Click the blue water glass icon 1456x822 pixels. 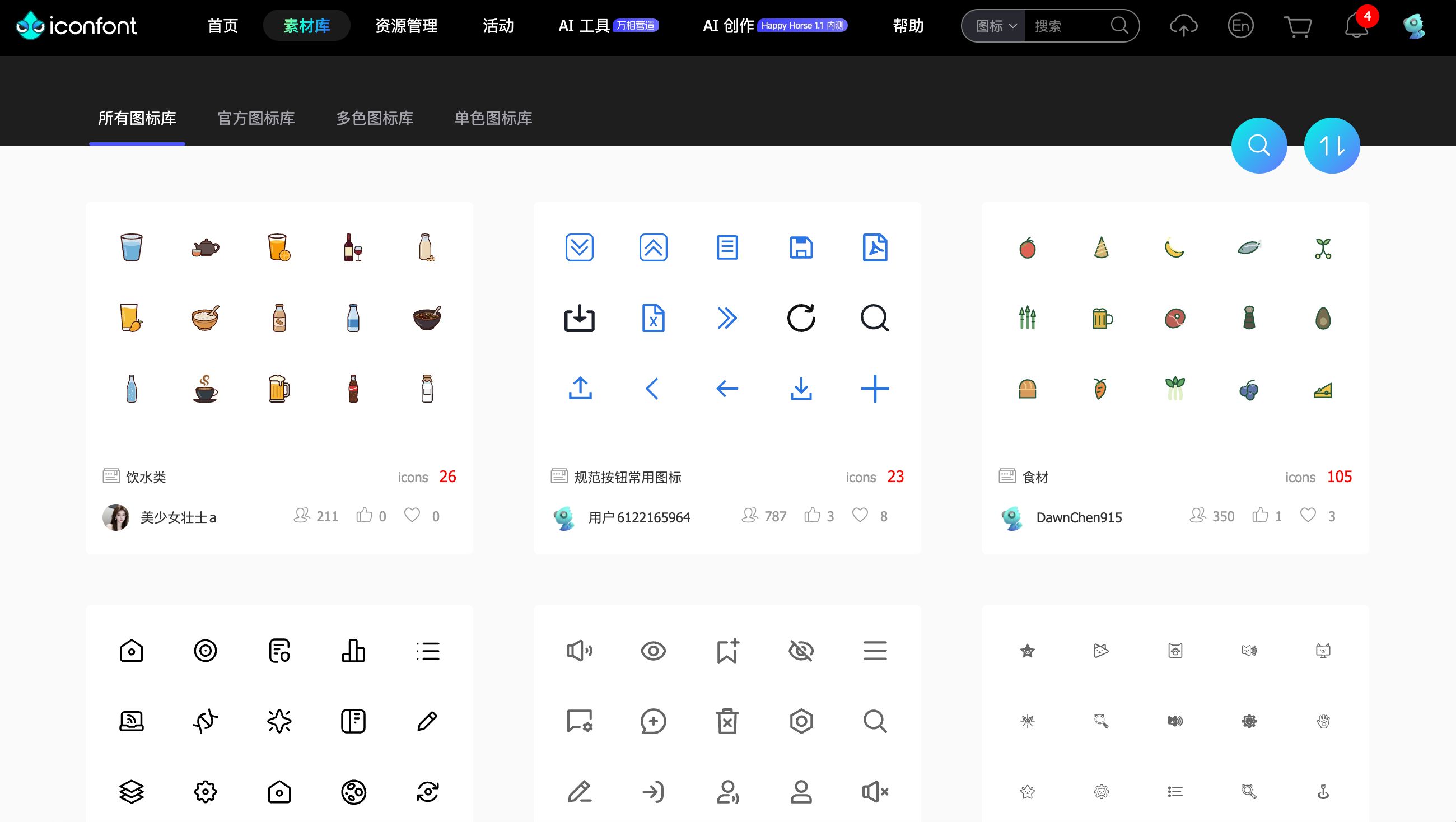point(132,247)
